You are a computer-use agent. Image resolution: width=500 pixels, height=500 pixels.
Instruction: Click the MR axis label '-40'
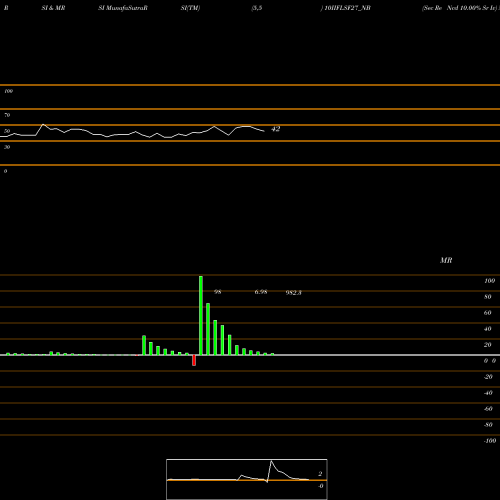488,393
